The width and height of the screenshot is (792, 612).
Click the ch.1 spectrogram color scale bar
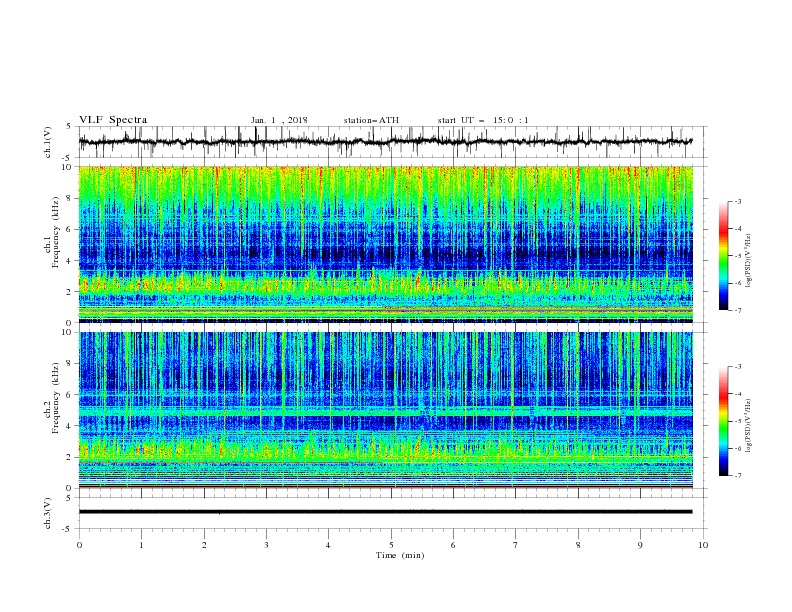click(723, 256)
